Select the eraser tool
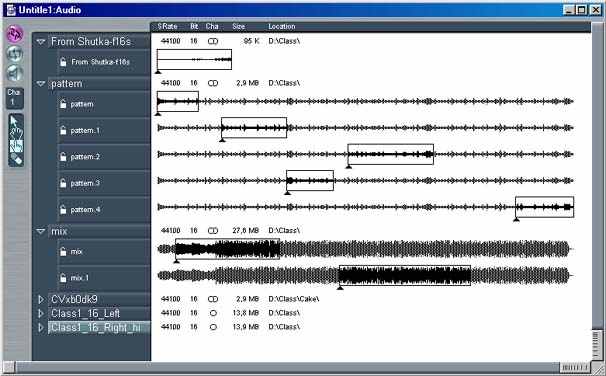 click(x=16, y=159)
